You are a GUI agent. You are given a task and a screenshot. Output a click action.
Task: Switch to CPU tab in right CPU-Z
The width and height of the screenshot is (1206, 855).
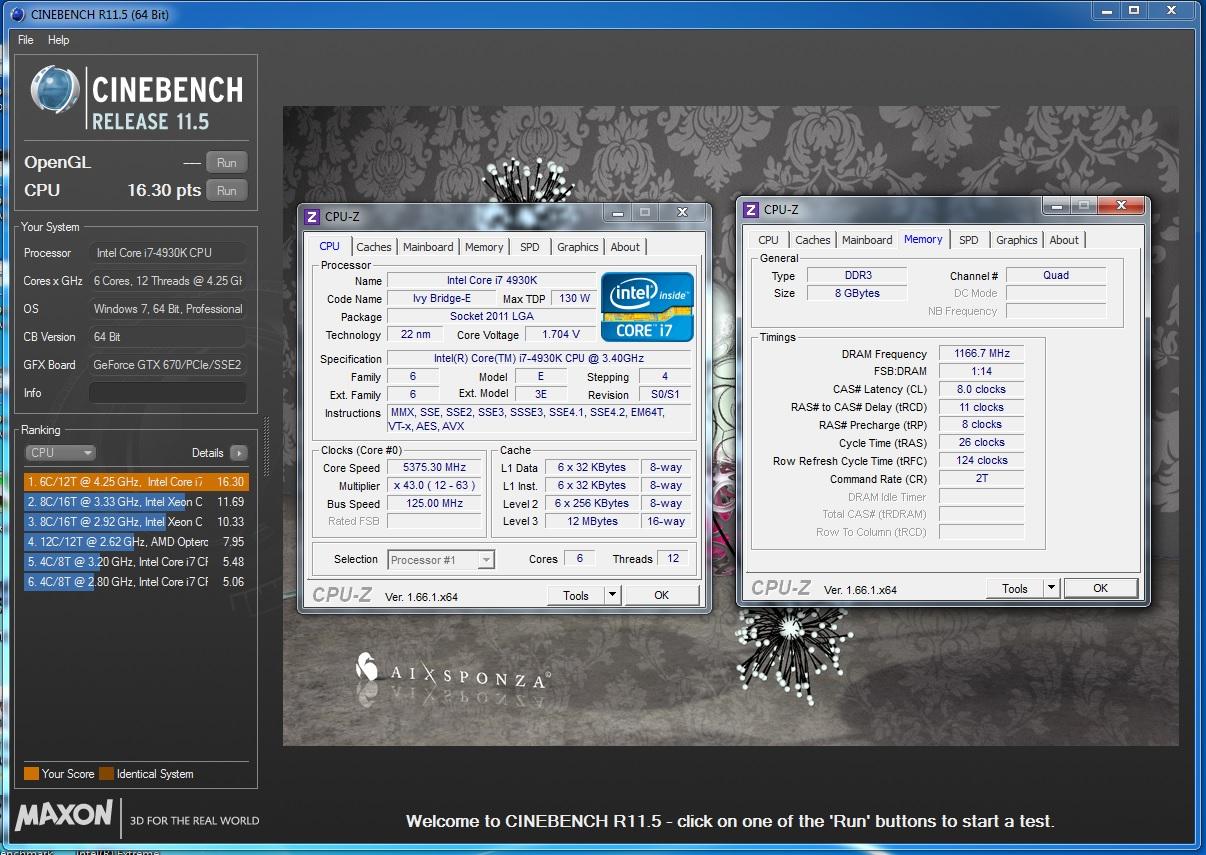click(768, 240)
